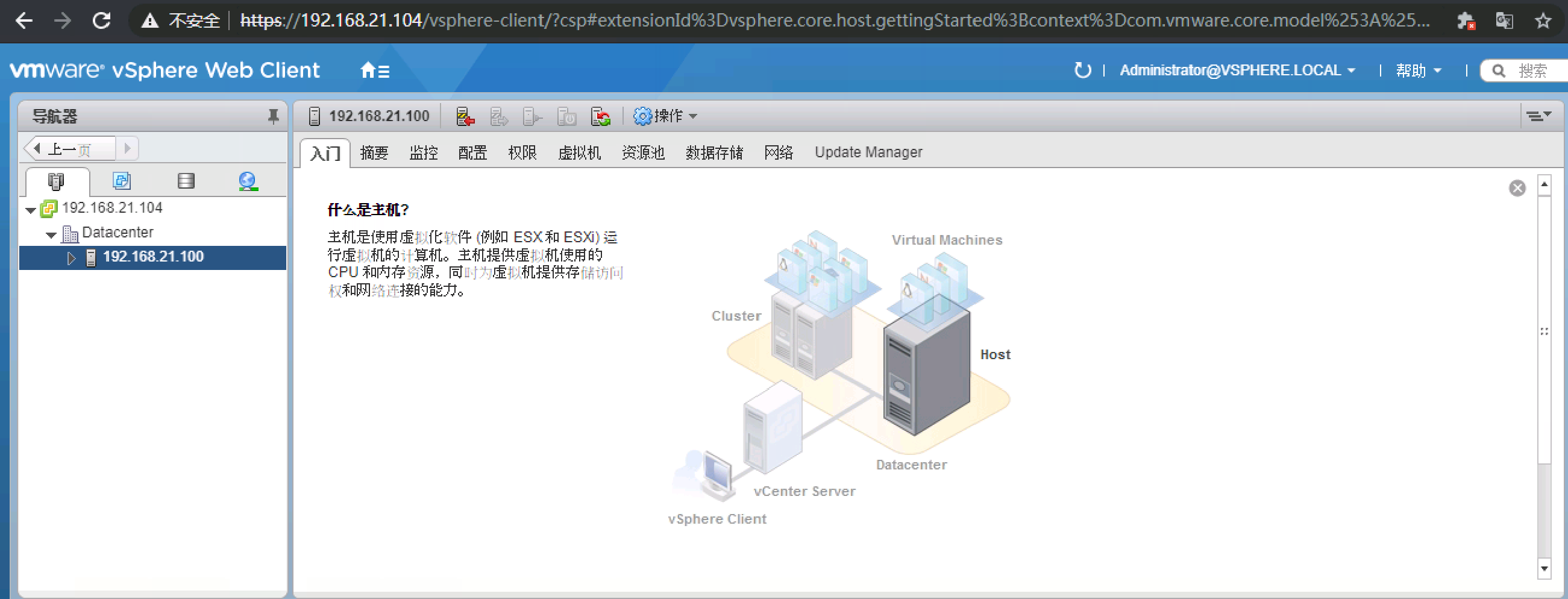Select Hosts and Clusters view tab

[x=56, y=181]
